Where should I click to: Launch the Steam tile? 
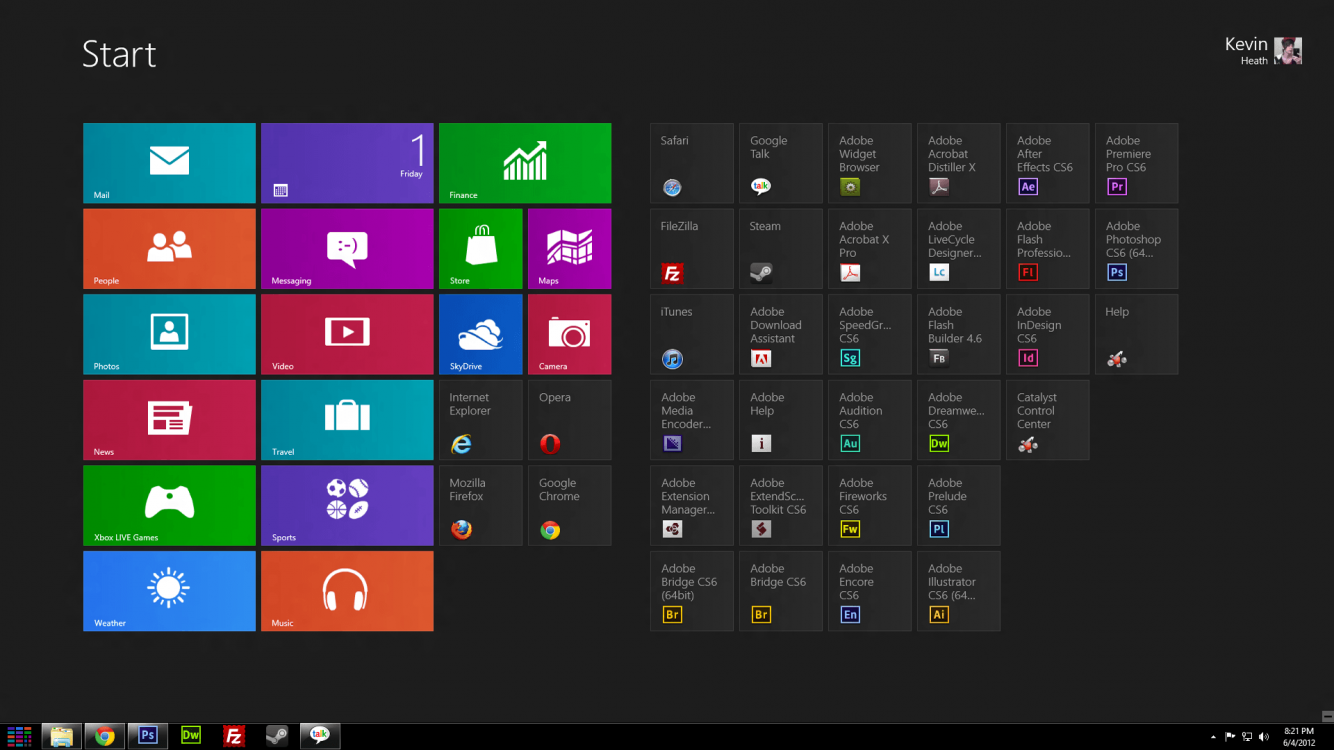781,249
